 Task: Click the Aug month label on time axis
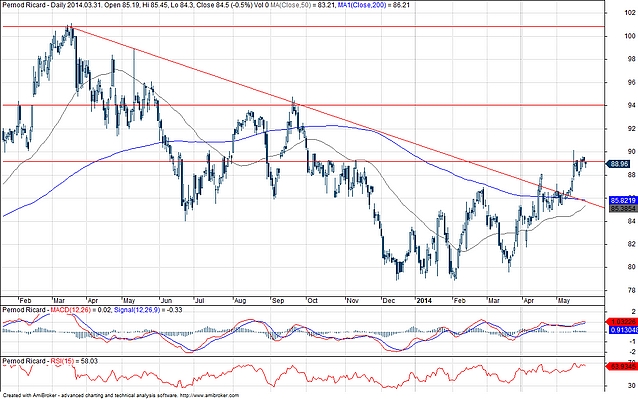240,301
